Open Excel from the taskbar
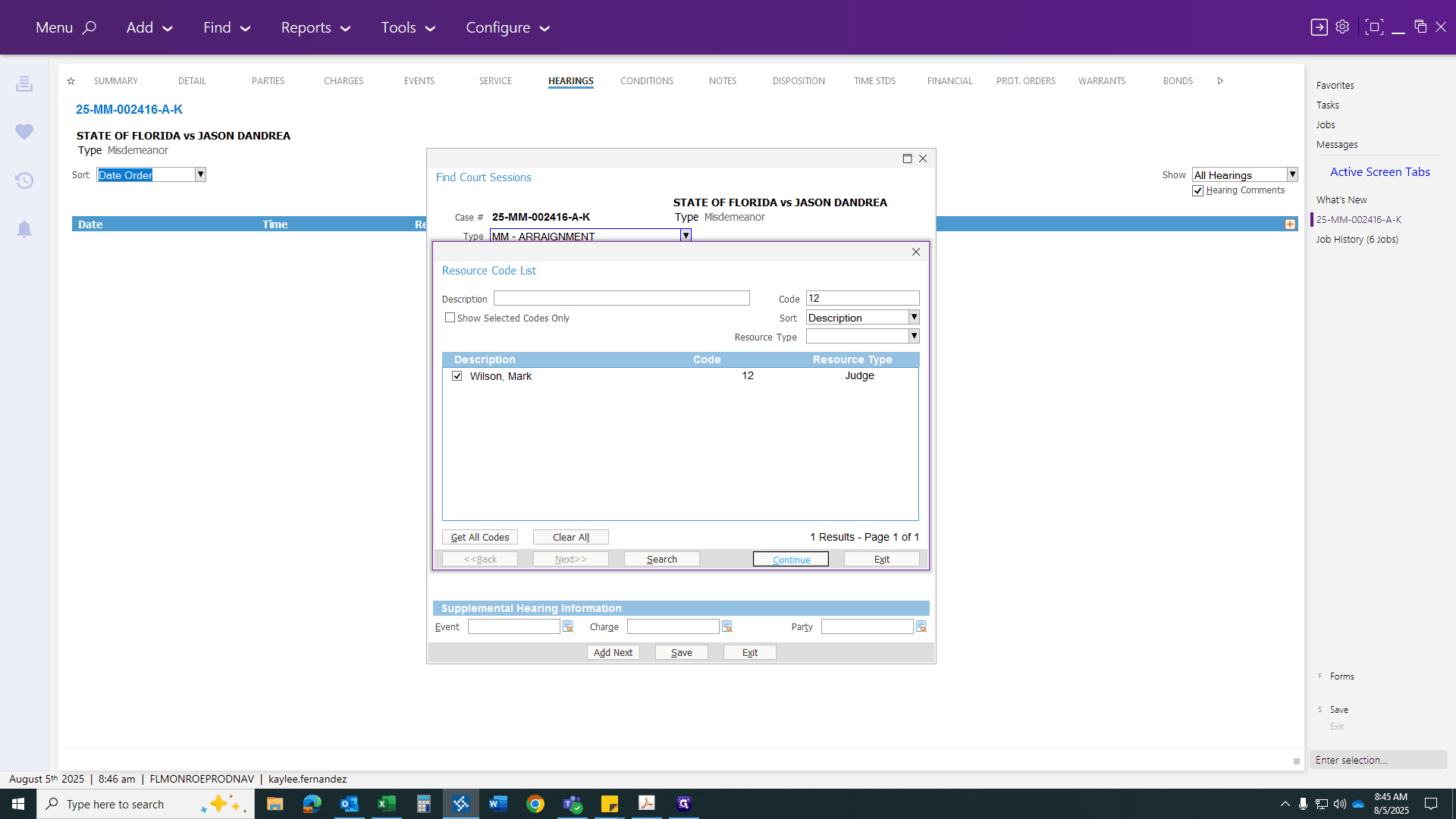Image resolution: width=1456 pixels, height=819 pixels. click(387, 804)
